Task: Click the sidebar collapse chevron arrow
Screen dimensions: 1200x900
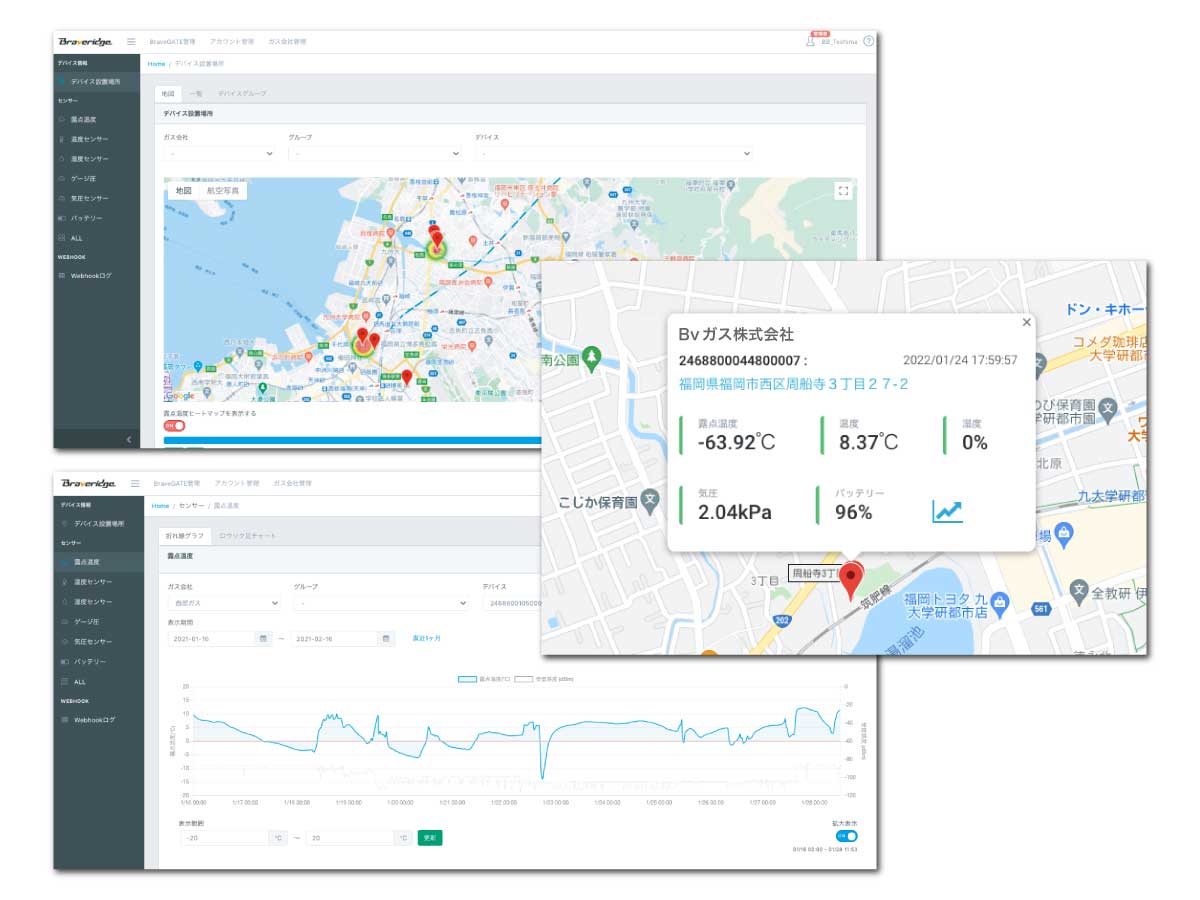Action: [129, 439]
